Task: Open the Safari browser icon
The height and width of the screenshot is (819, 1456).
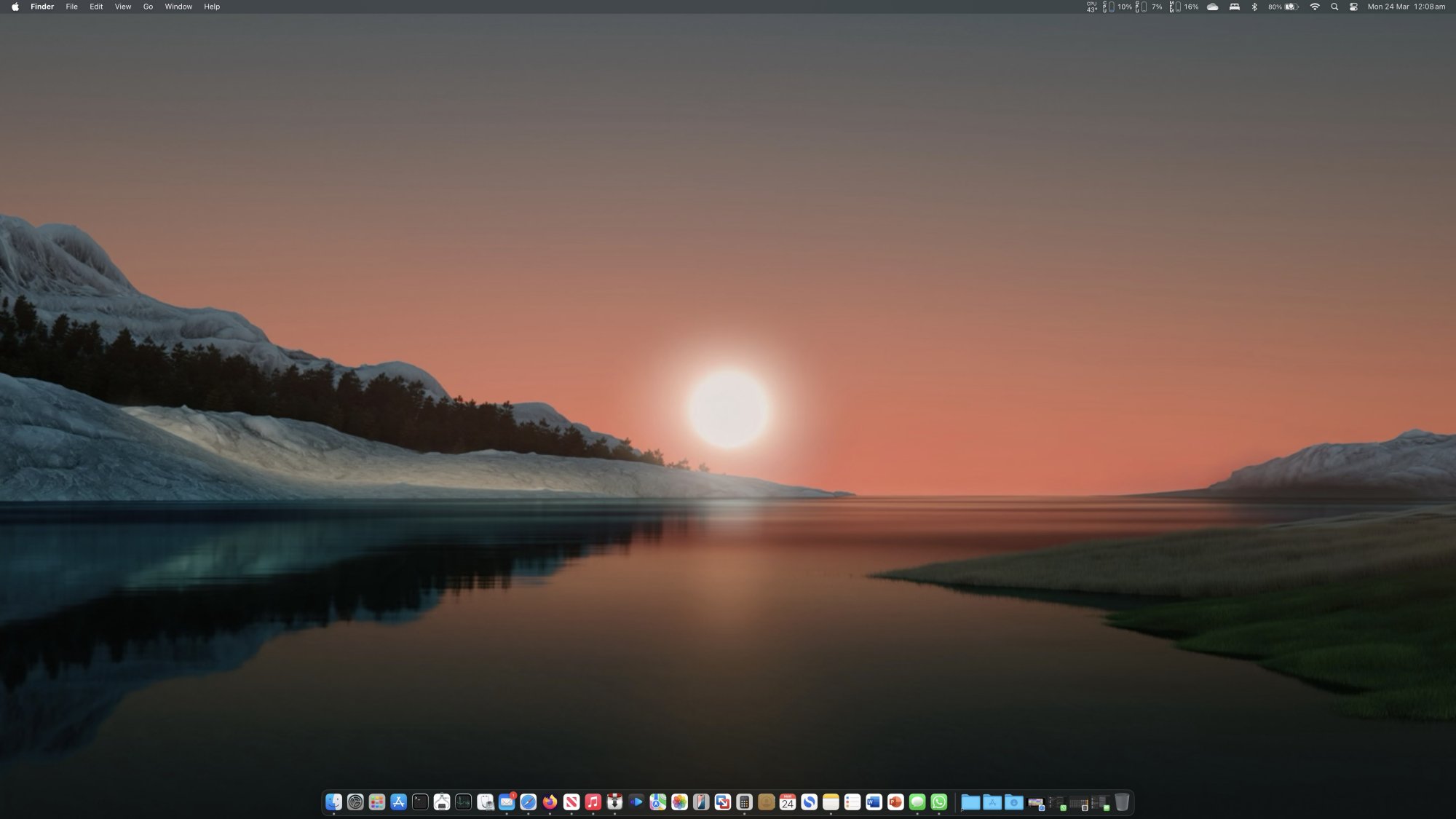Action: [x=529, y=802]
